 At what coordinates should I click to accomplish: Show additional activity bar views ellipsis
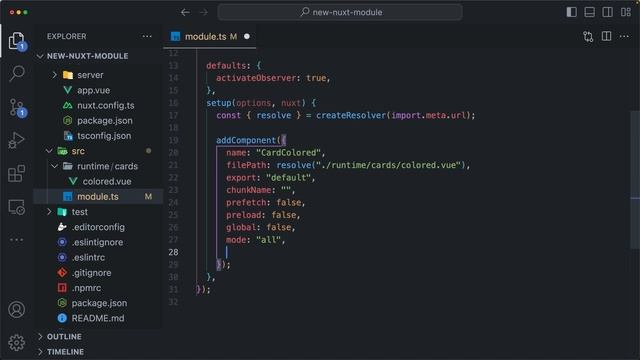click(x=17, y=240)
